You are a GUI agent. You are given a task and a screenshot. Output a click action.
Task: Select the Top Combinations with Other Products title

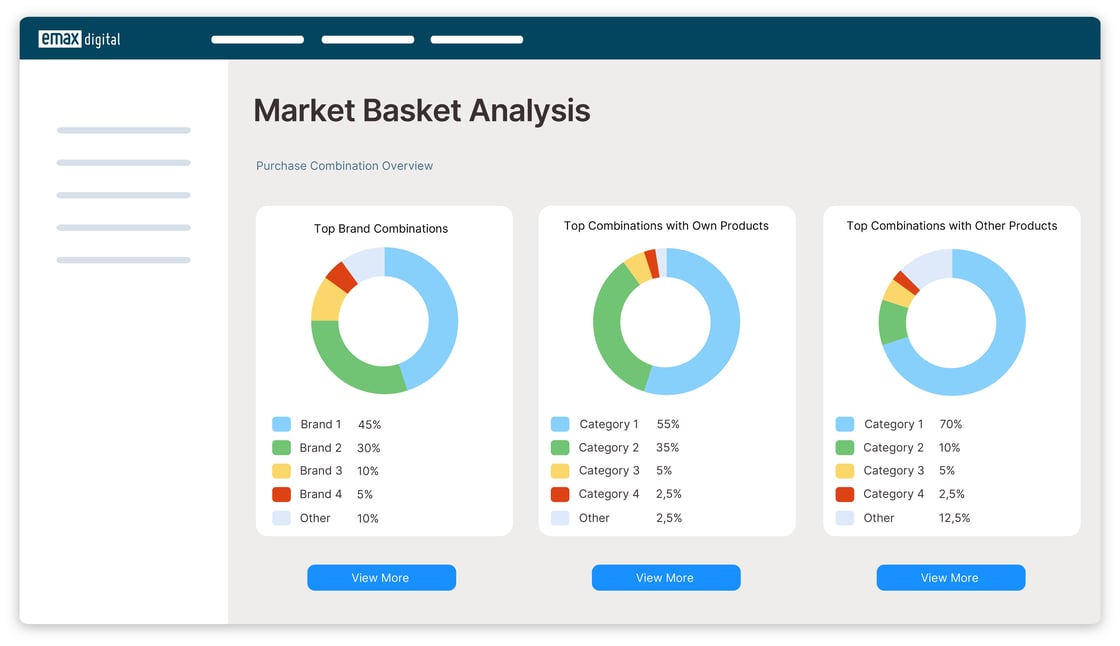[x=952, y=226]
